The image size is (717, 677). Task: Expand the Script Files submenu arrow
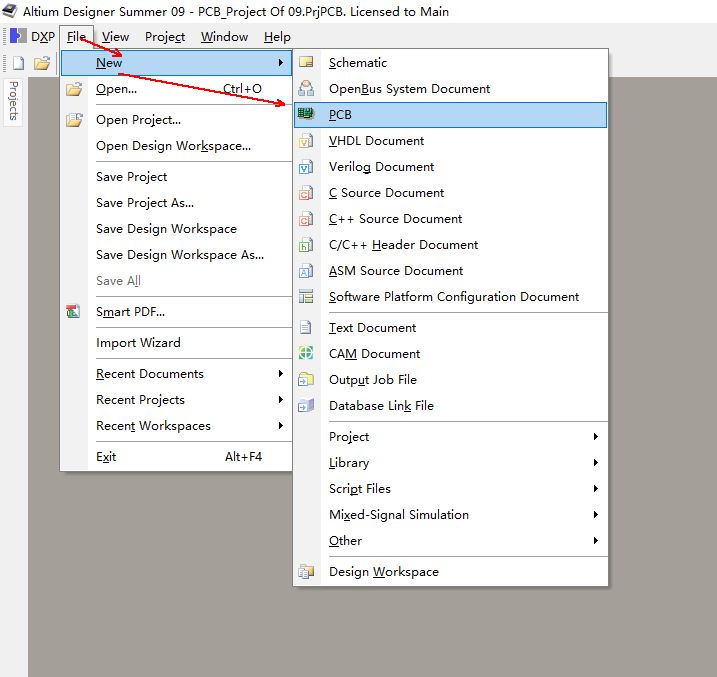pyautogui.click(x=595, y=489)
